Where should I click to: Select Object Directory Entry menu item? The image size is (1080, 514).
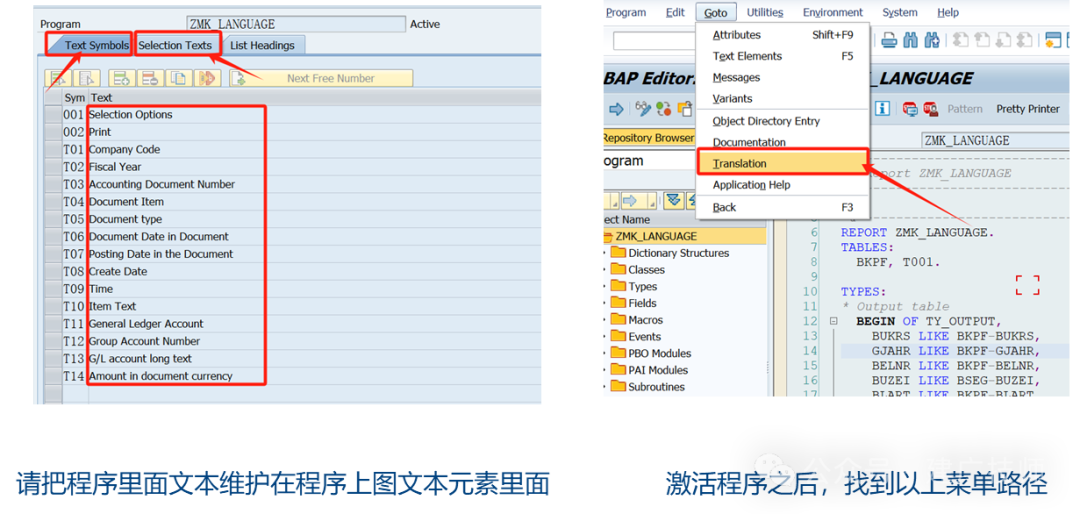click(x=782, y=121)
